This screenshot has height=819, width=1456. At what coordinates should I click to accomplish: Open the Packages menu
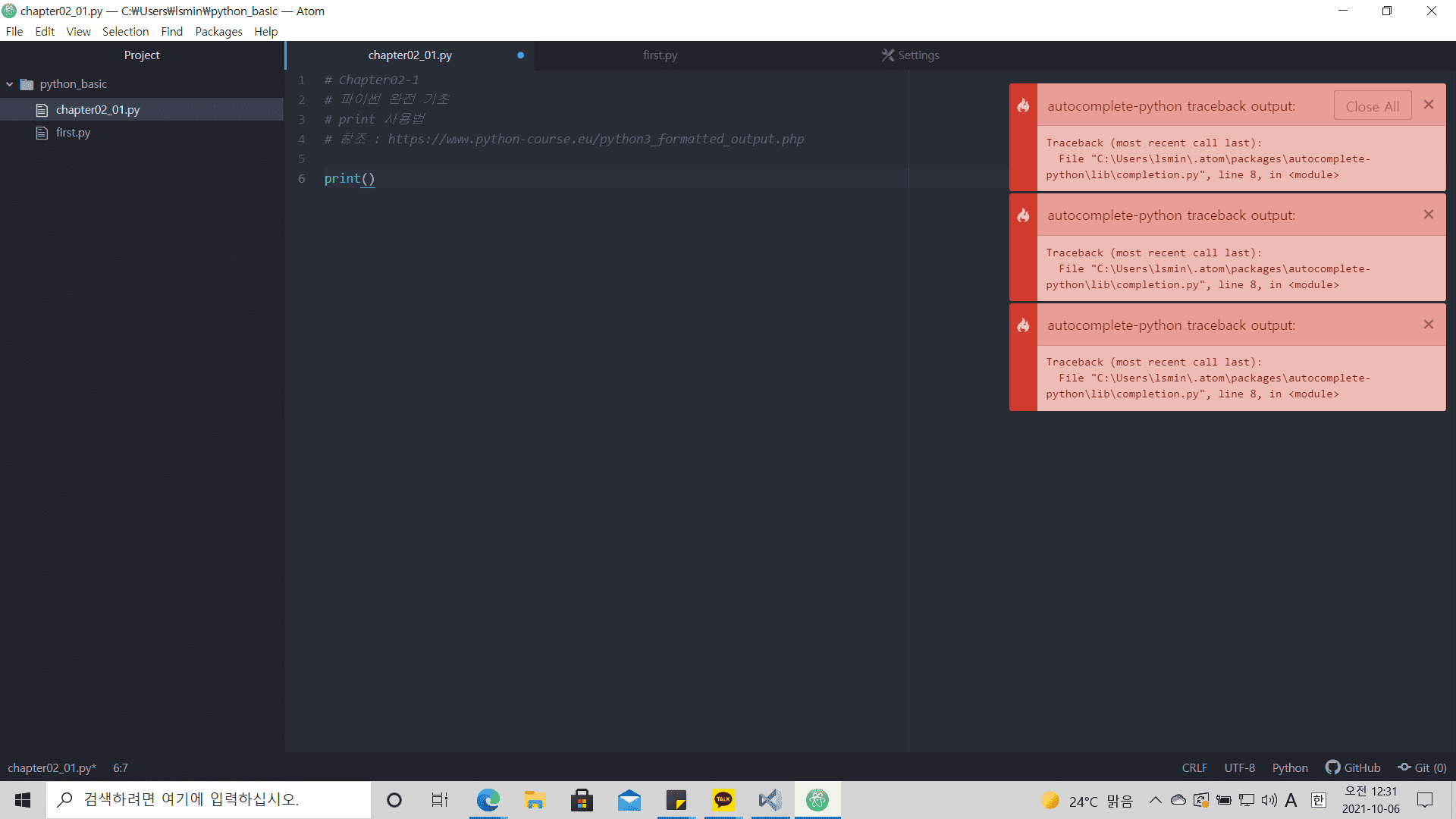(218, 31)
